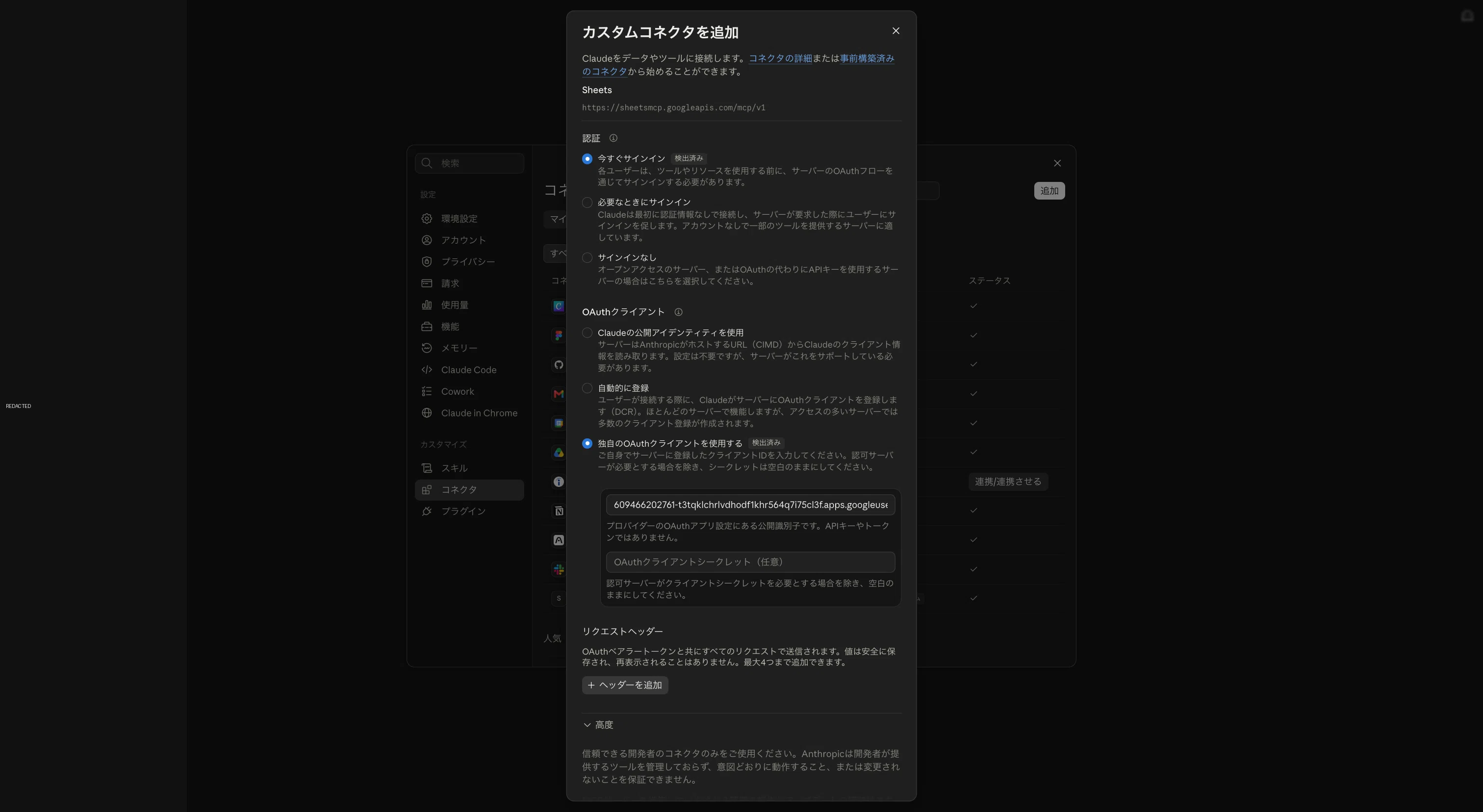Open the 請求 billing page

click(469, 284)
